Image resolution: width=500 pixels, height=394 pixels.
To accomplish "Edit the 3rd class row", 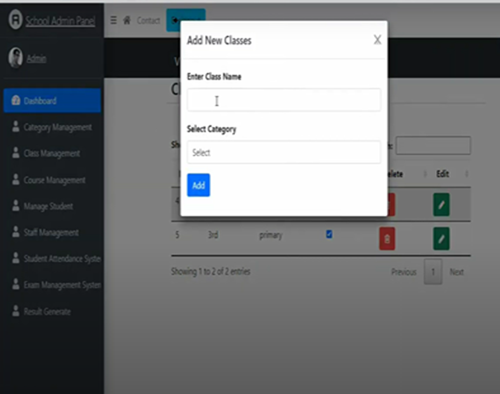I will coord(441,239).
